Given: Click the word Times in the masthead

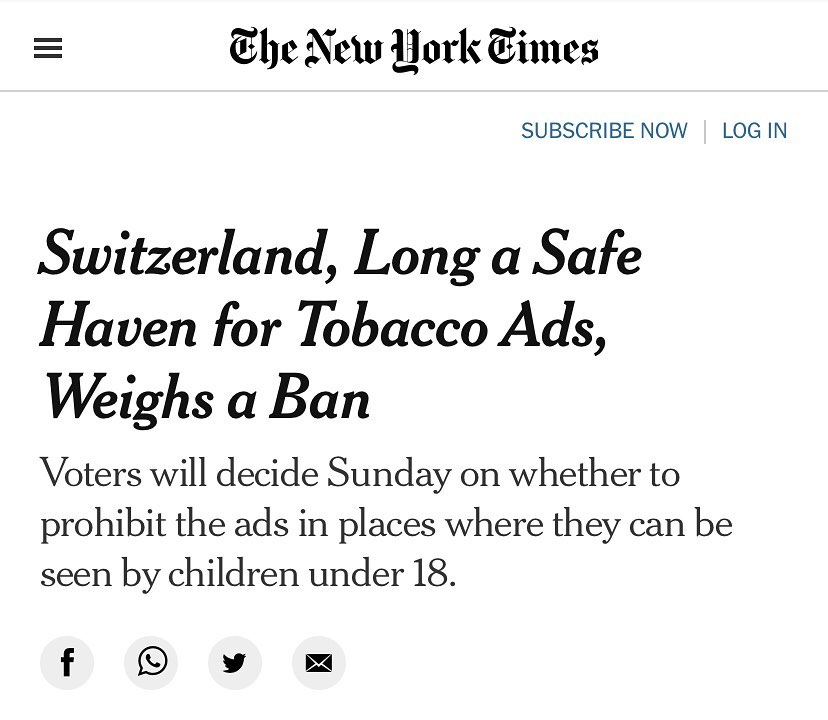Looking at the screenshot, I should pos(543,48).
